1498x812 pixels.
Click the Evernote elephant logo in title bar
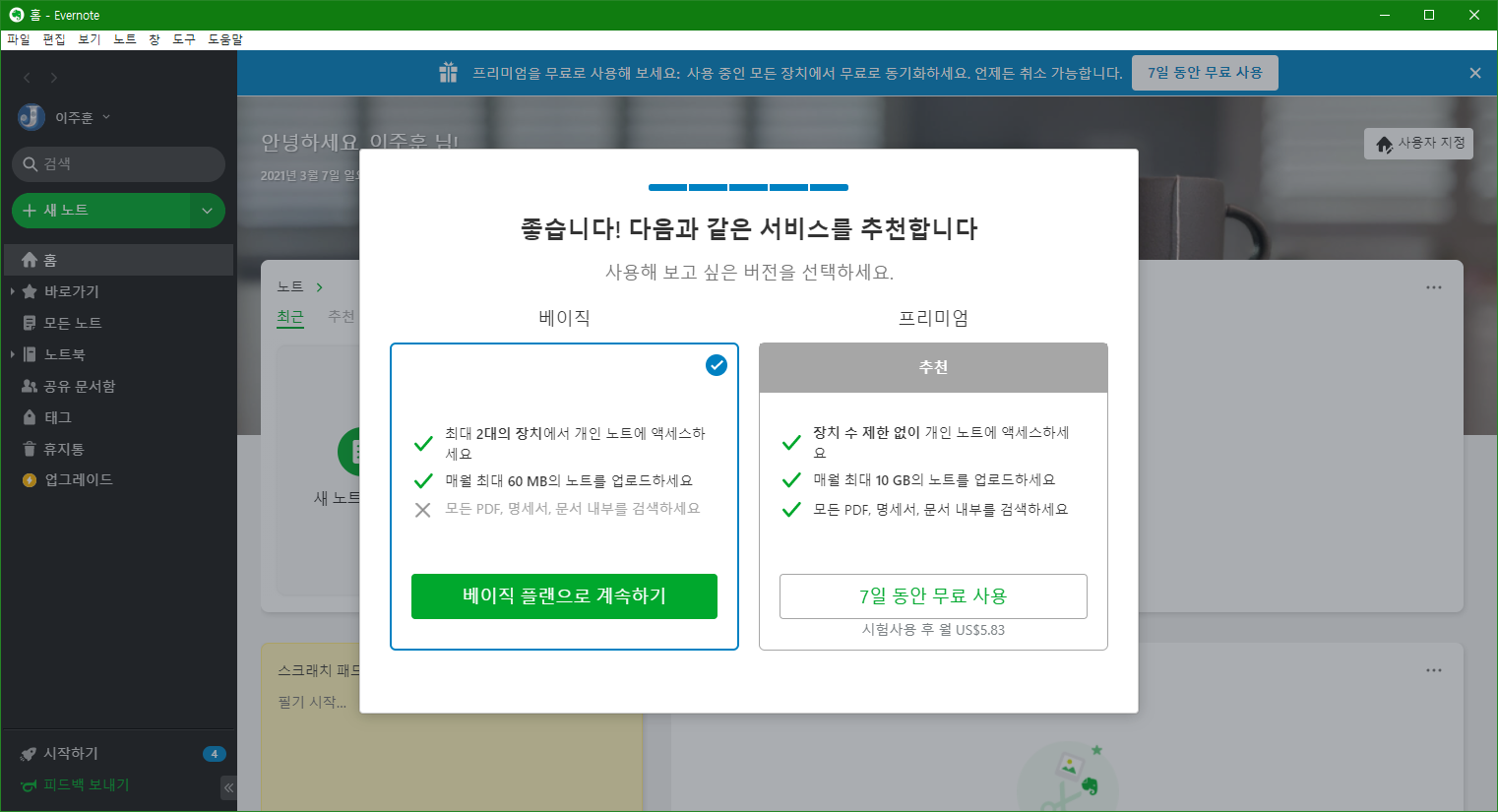pyautogui.click(x=16, y=15)
